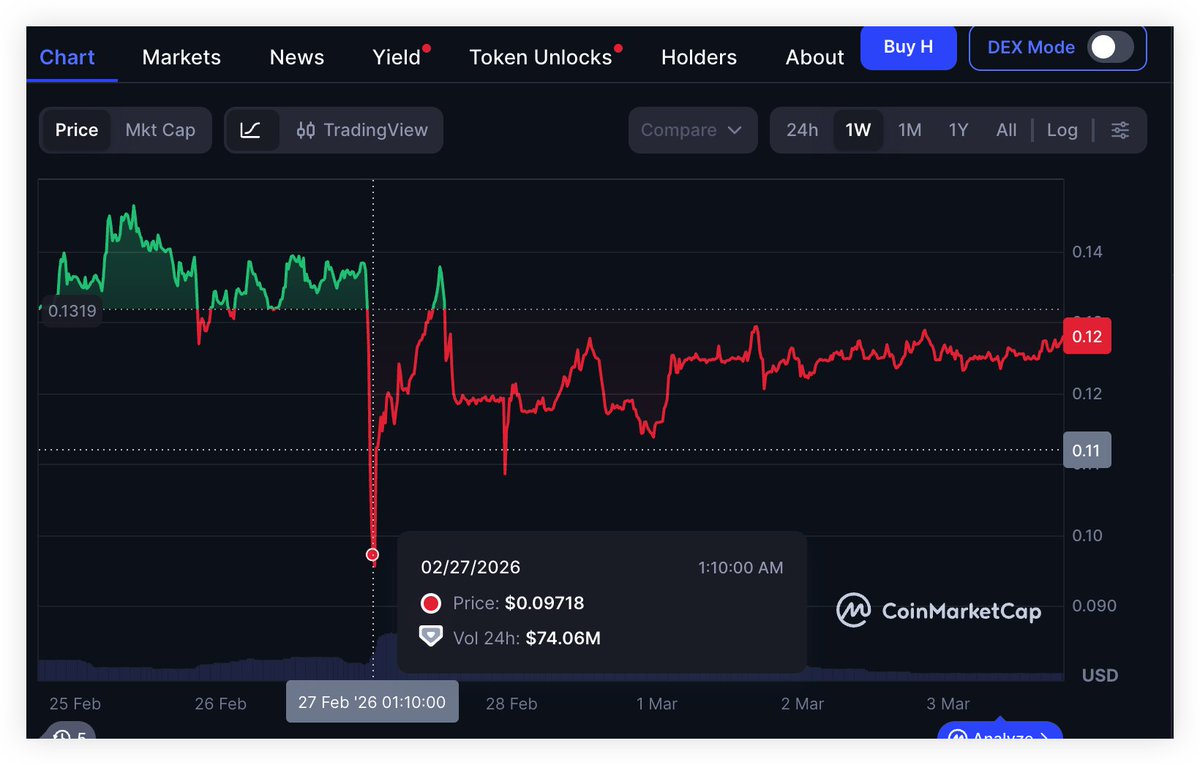Click the 3 Mar axis label

pyautogui.click(x=948, y=704)
